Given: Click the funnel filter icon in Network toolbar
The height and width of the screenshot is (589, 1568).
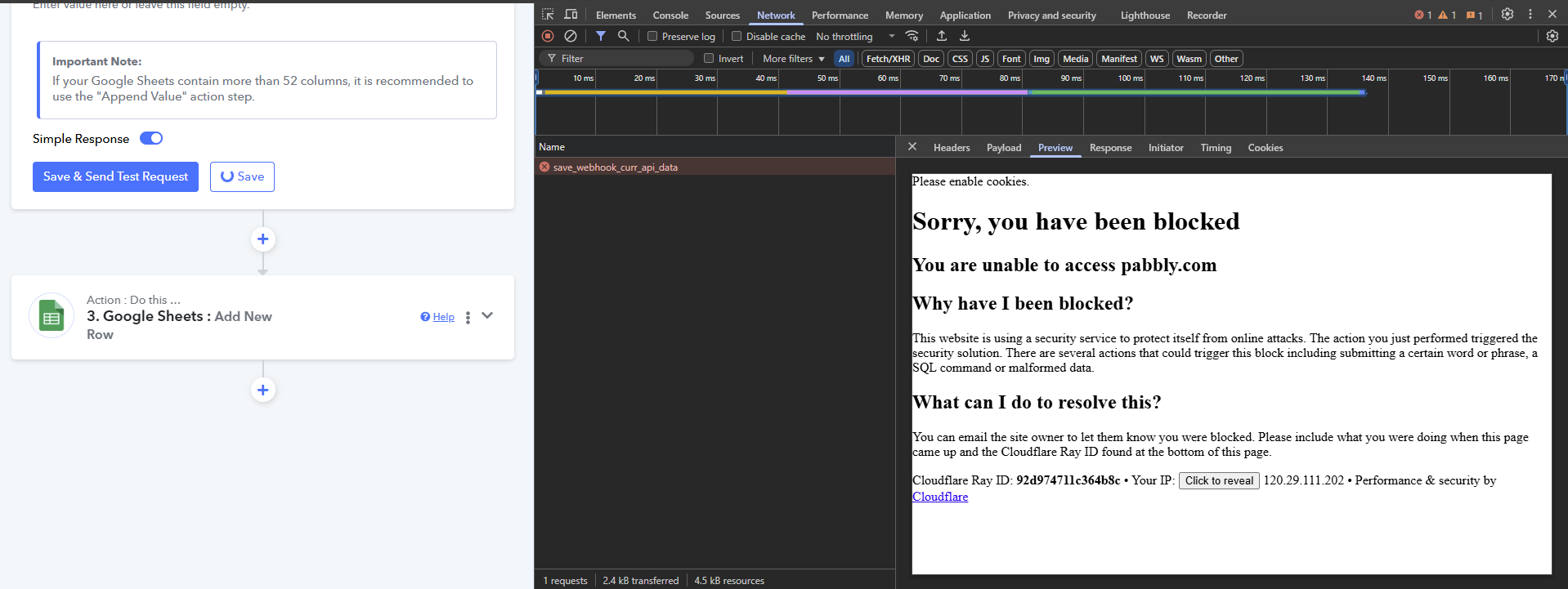Looking at the screenshot, I should (x=601, y=36).
